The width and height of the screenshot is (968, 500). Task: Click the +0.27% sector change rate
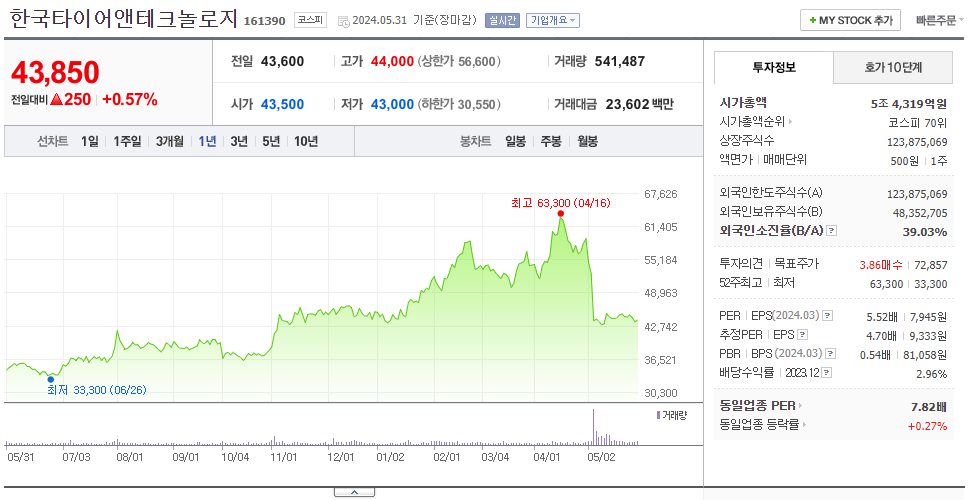click(x=927, y=425)
